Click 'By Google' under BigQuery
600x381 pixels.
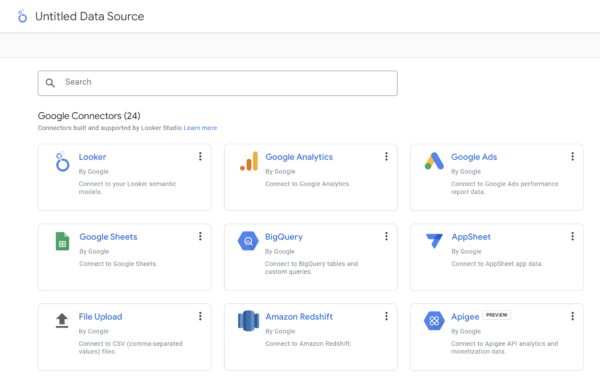click(279, 251)
